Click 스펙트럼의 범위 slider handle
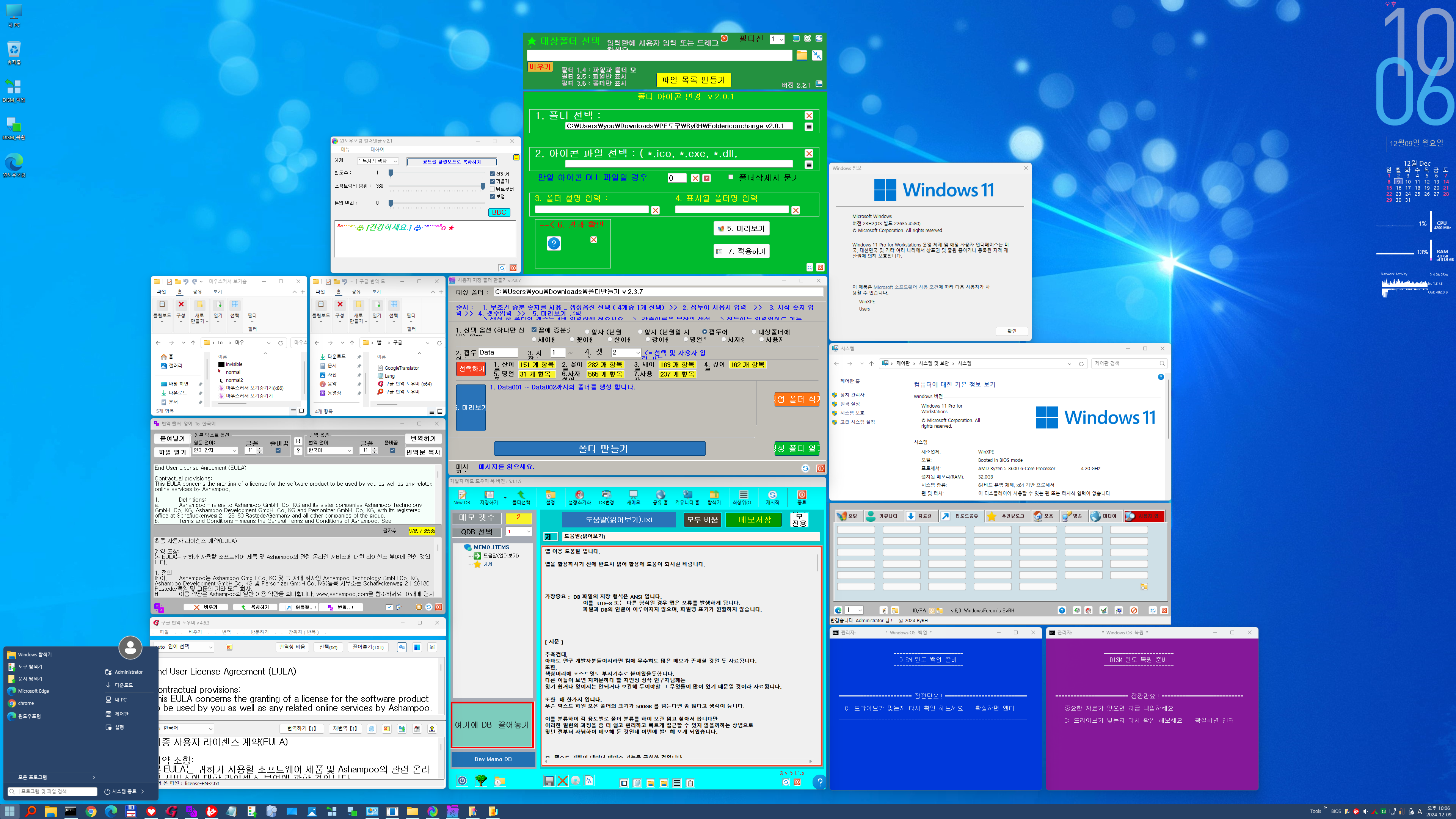The width and height of the screenshot is (1456, 819). [x=483, y=186]
